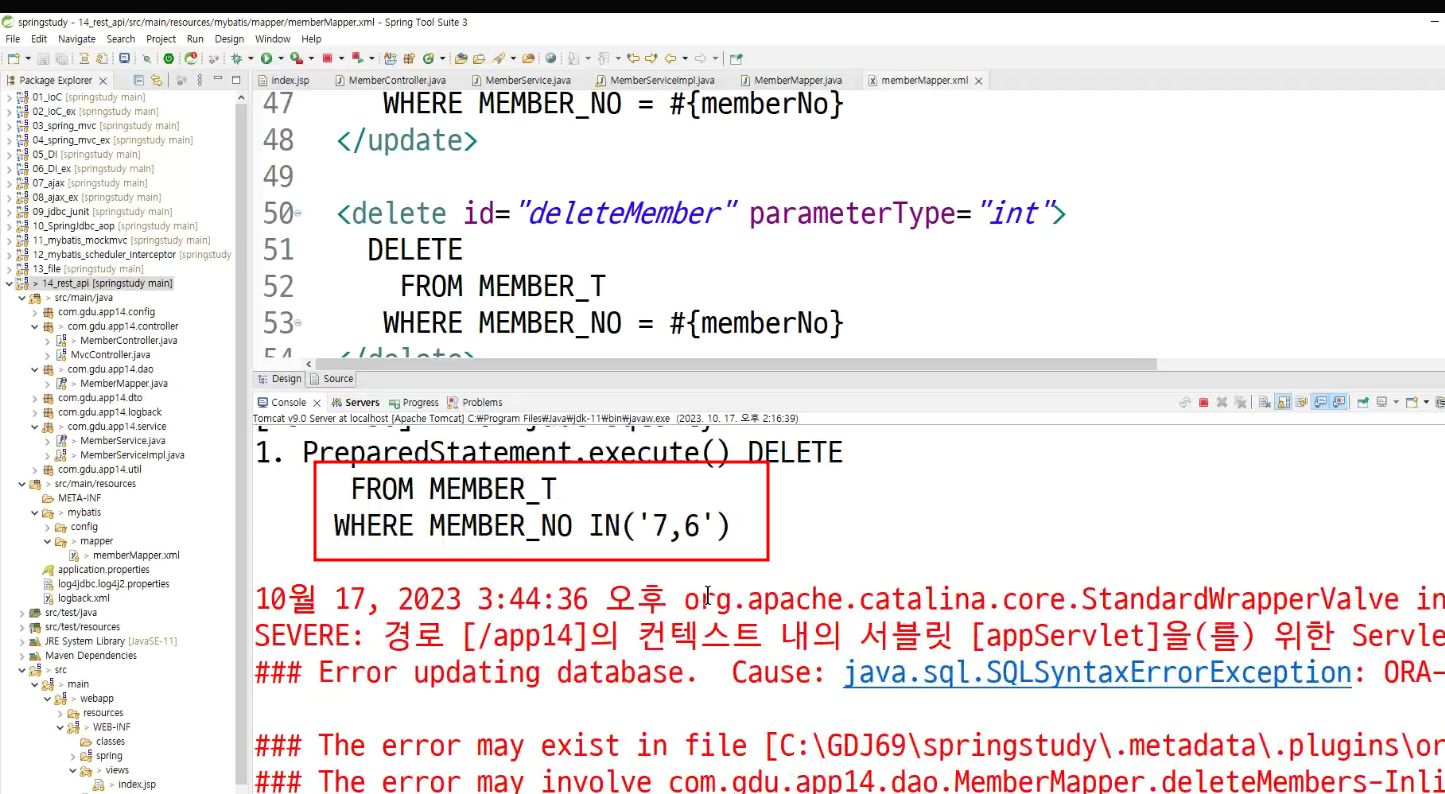Toggle Scroll Lock in console
Image resolution: width=1445 pixels, height=794 pixels.
1283,402
